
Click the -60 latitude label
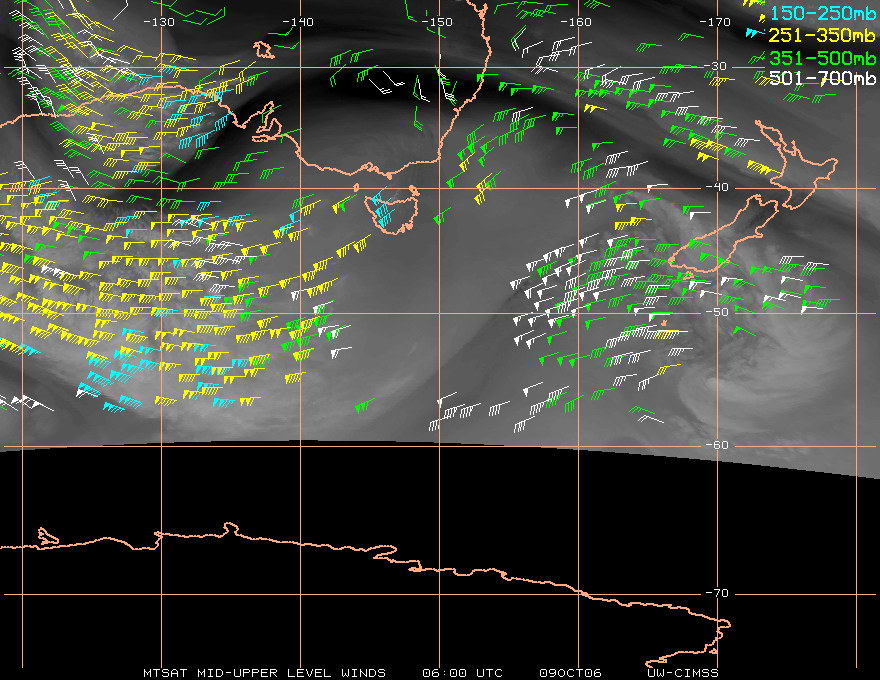tap(717, 445)
